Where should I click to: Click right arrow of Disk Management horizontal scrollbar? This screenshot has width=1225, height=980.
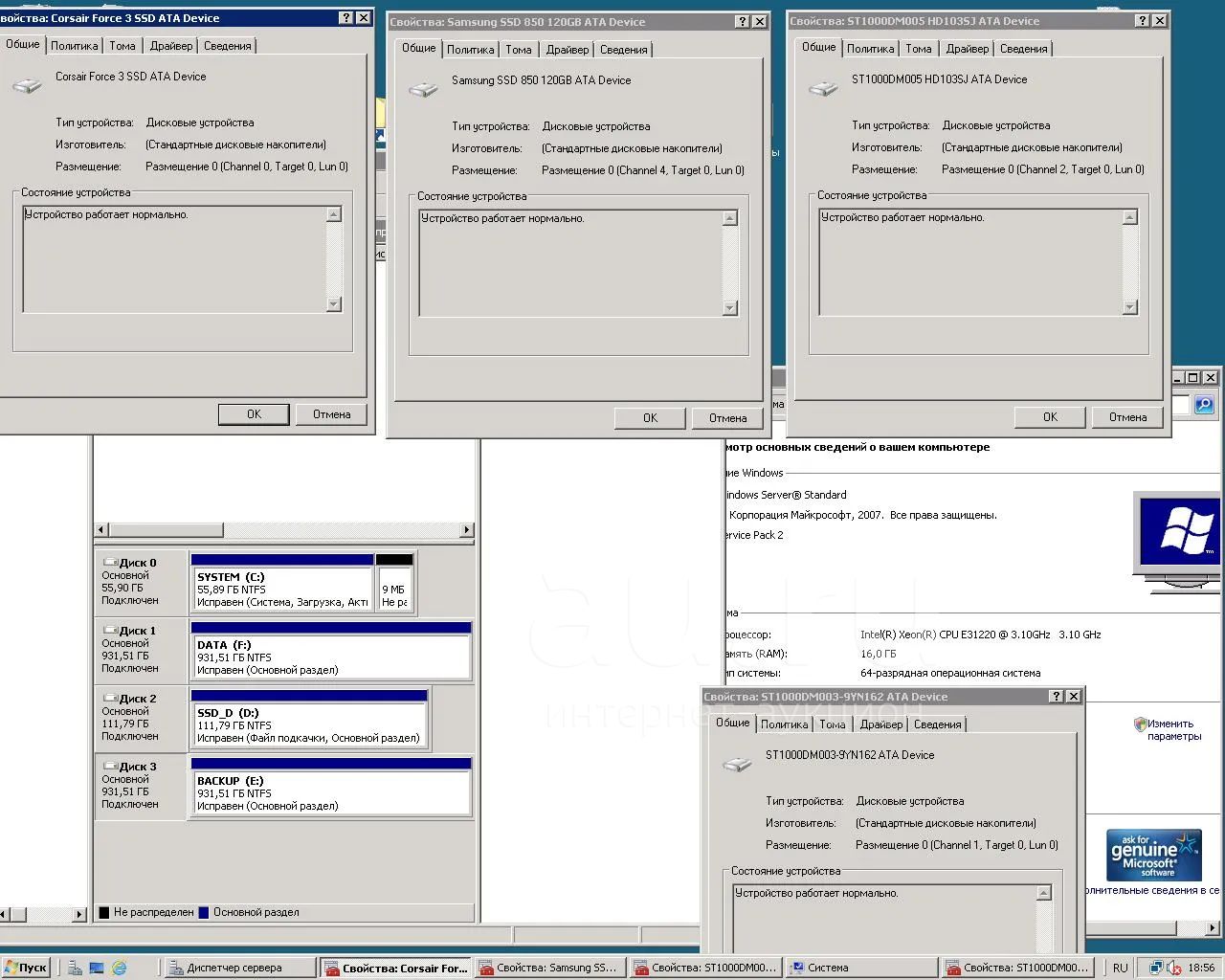tap(467, 529)
